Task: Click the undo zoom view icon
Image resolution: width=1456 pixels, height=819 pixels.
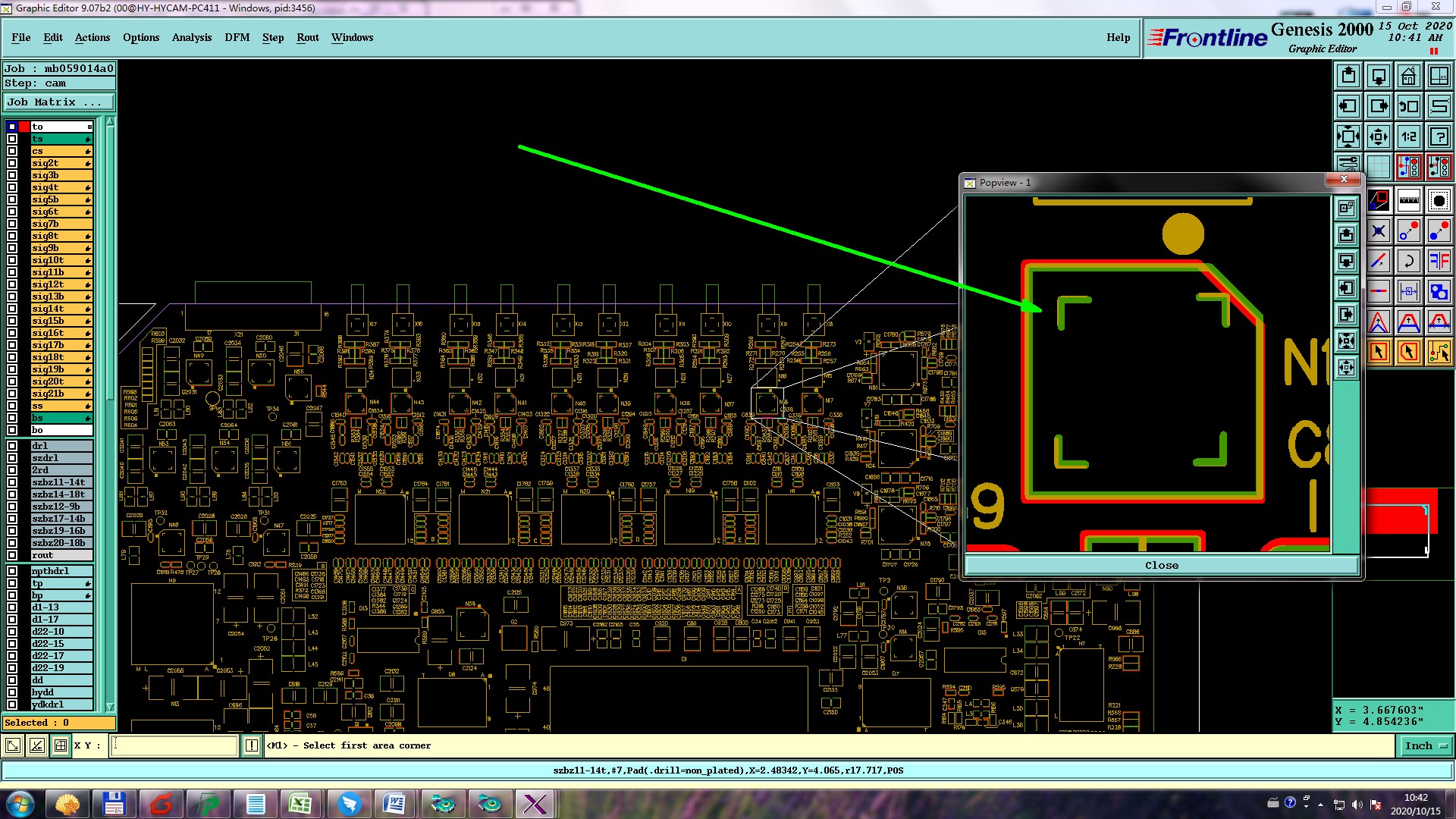Action: click(1408, 106)
